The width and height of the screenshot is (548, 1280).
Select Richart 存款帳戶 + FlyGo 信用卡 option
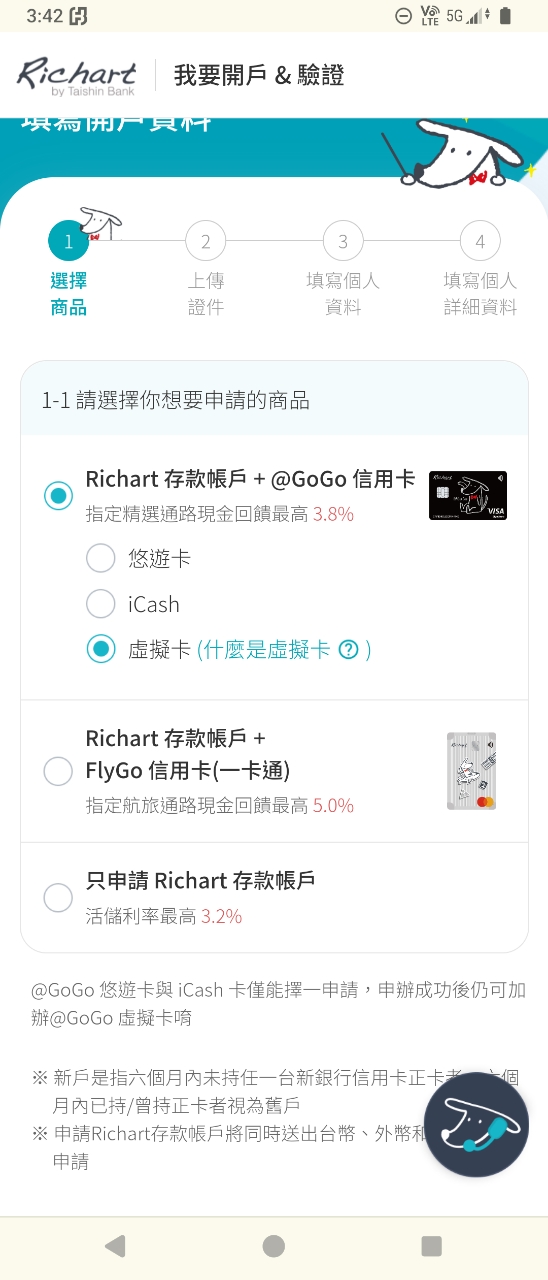[58, 771]
